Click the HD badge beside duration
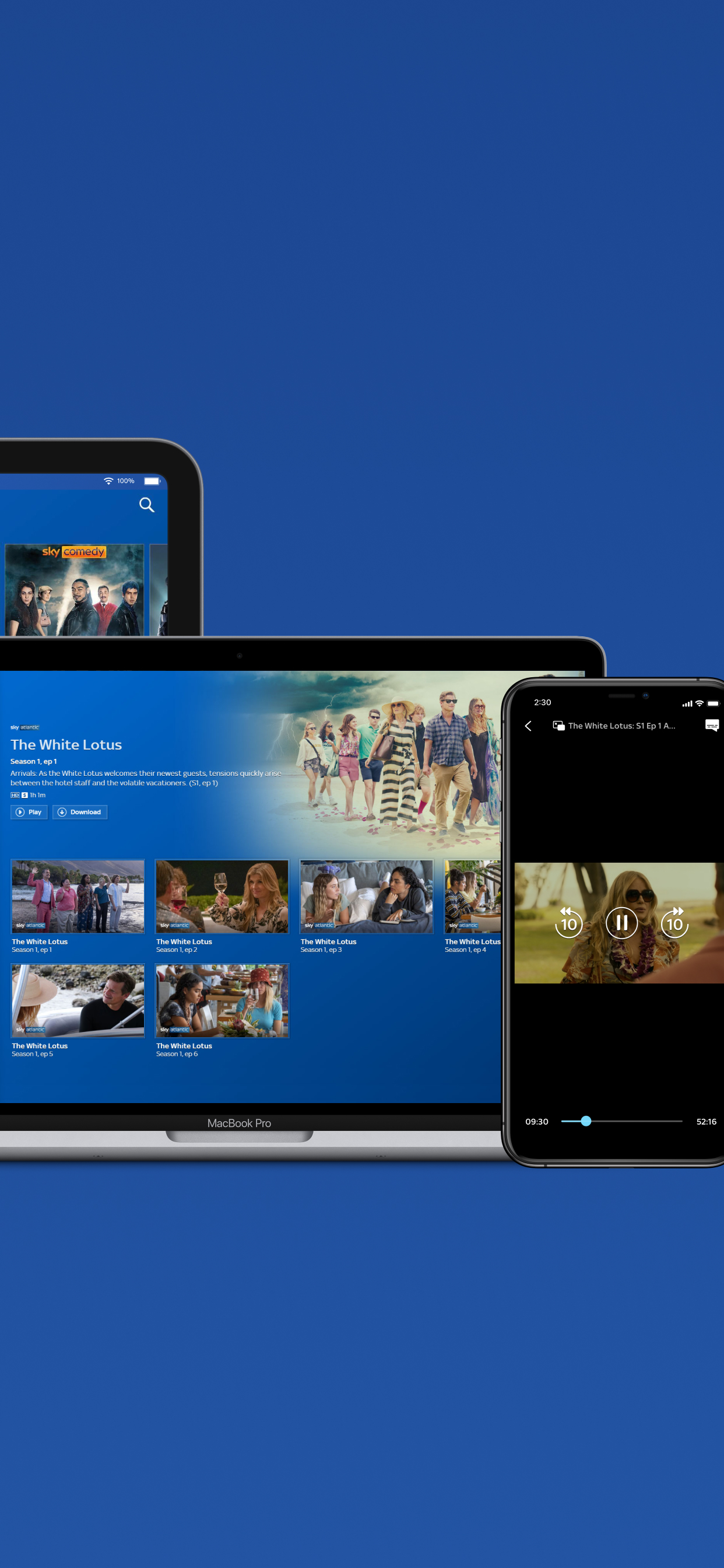This screenshot has width=724, height=1568. [x=15, y=795]
